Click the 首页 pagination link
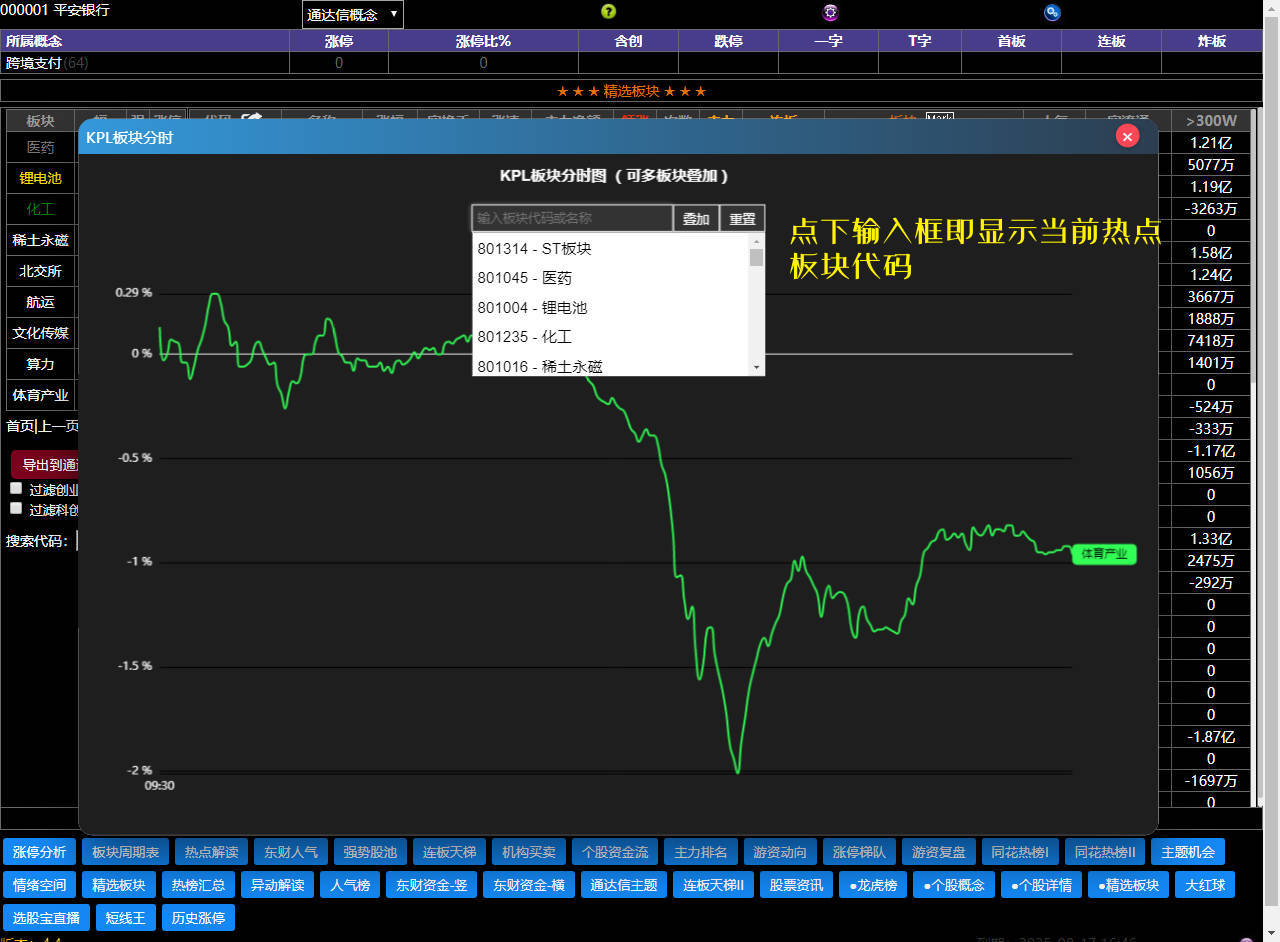Screen dimensions: 1280x942 (20, 426)
